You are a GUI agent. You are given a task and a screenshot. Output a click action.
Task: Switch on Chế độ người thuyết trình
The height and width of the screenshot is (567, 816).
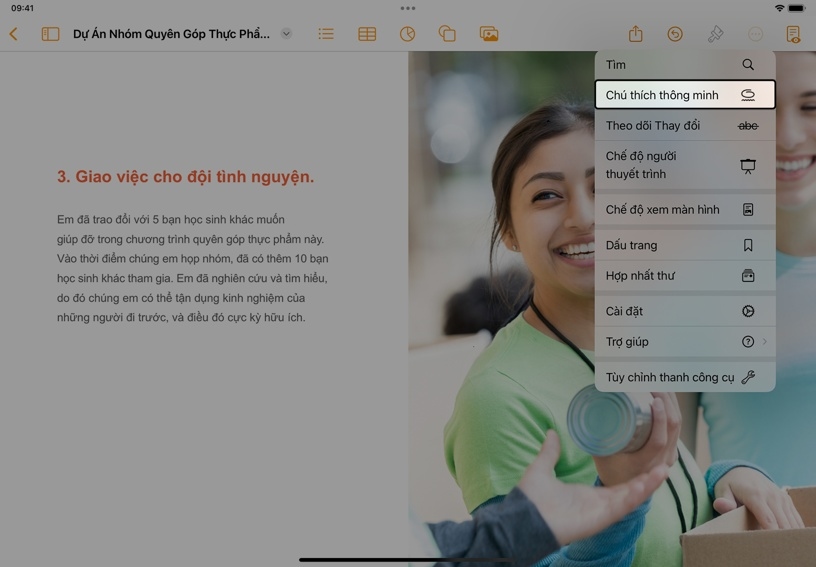[685, 165]
